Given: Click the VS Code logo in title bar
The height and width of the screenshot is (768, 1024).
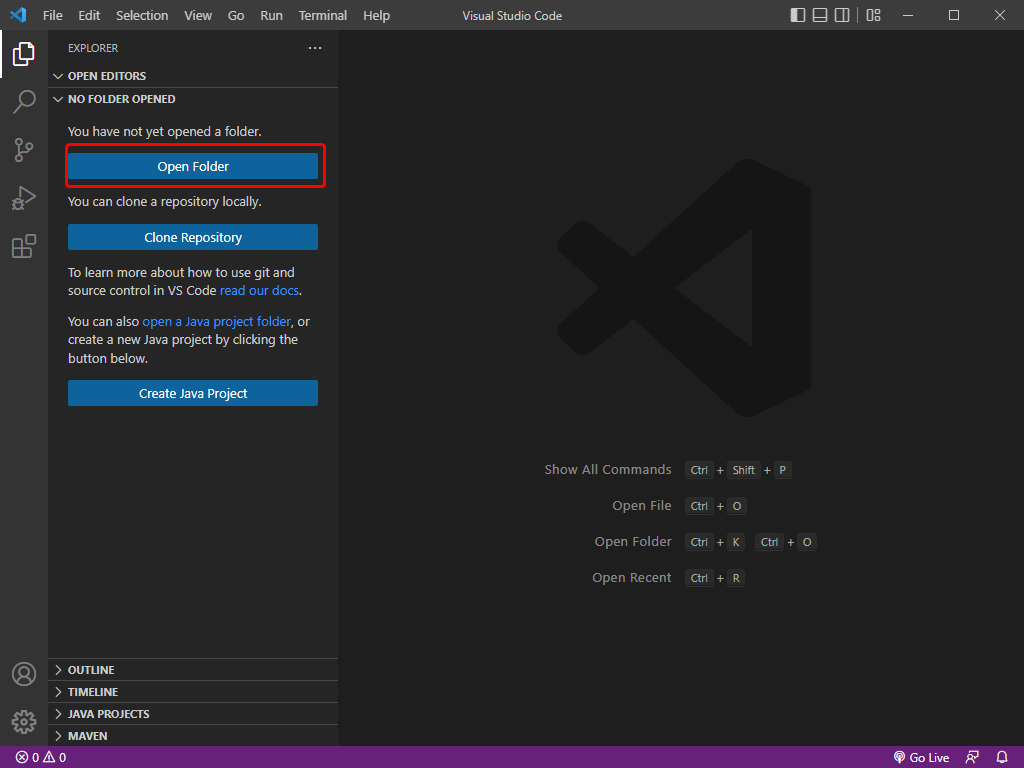Looking at the screenshot, I should pos(18,15).
